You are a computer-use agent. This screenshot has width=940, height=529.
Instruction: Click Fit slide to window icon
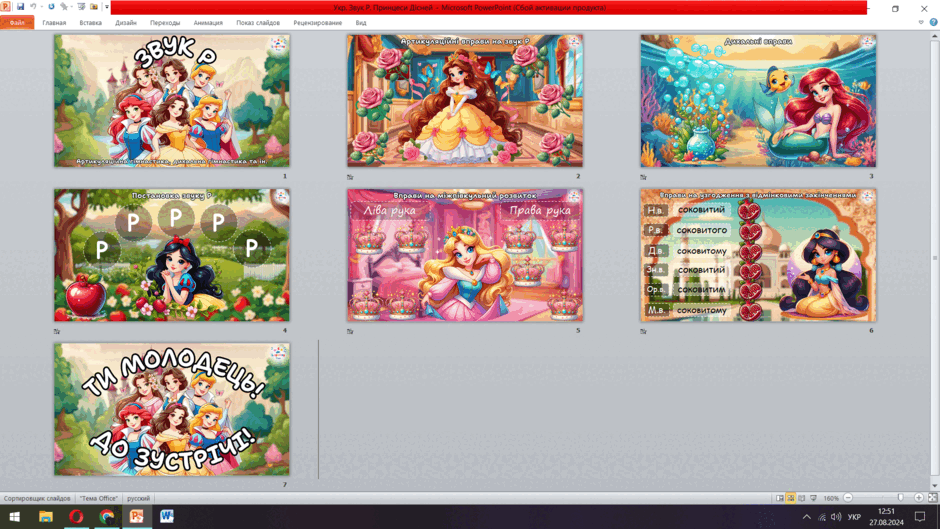pos(932,498)
